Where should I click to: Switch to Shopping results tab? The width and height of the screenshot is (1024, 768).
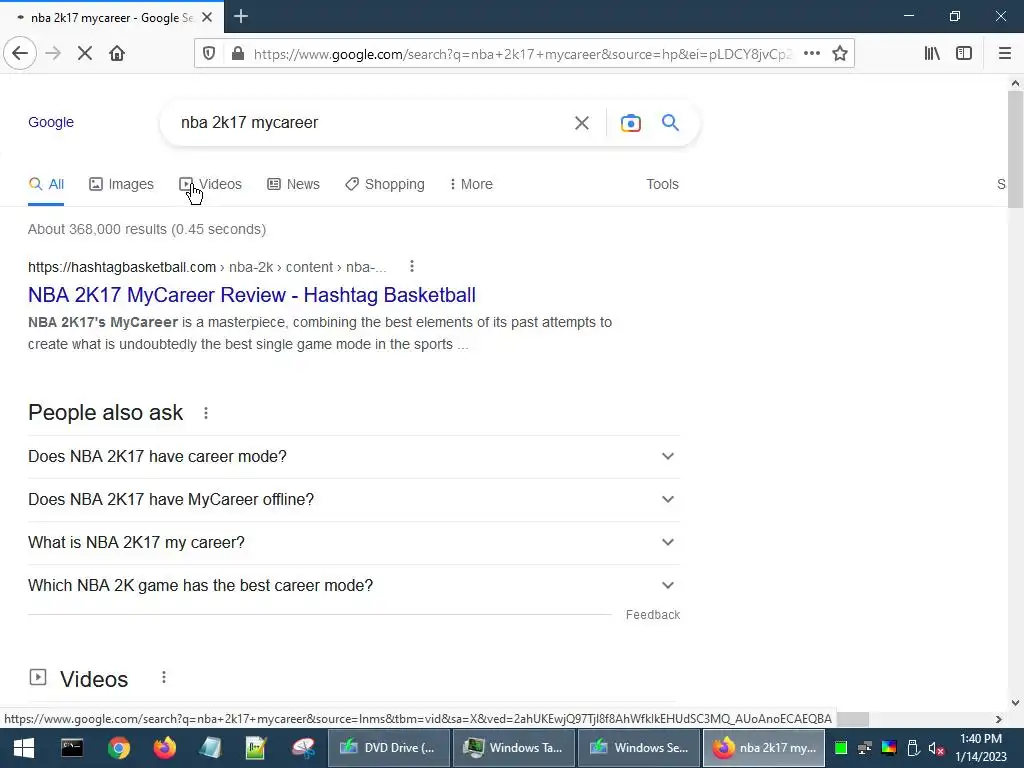[x=385, y=184]
